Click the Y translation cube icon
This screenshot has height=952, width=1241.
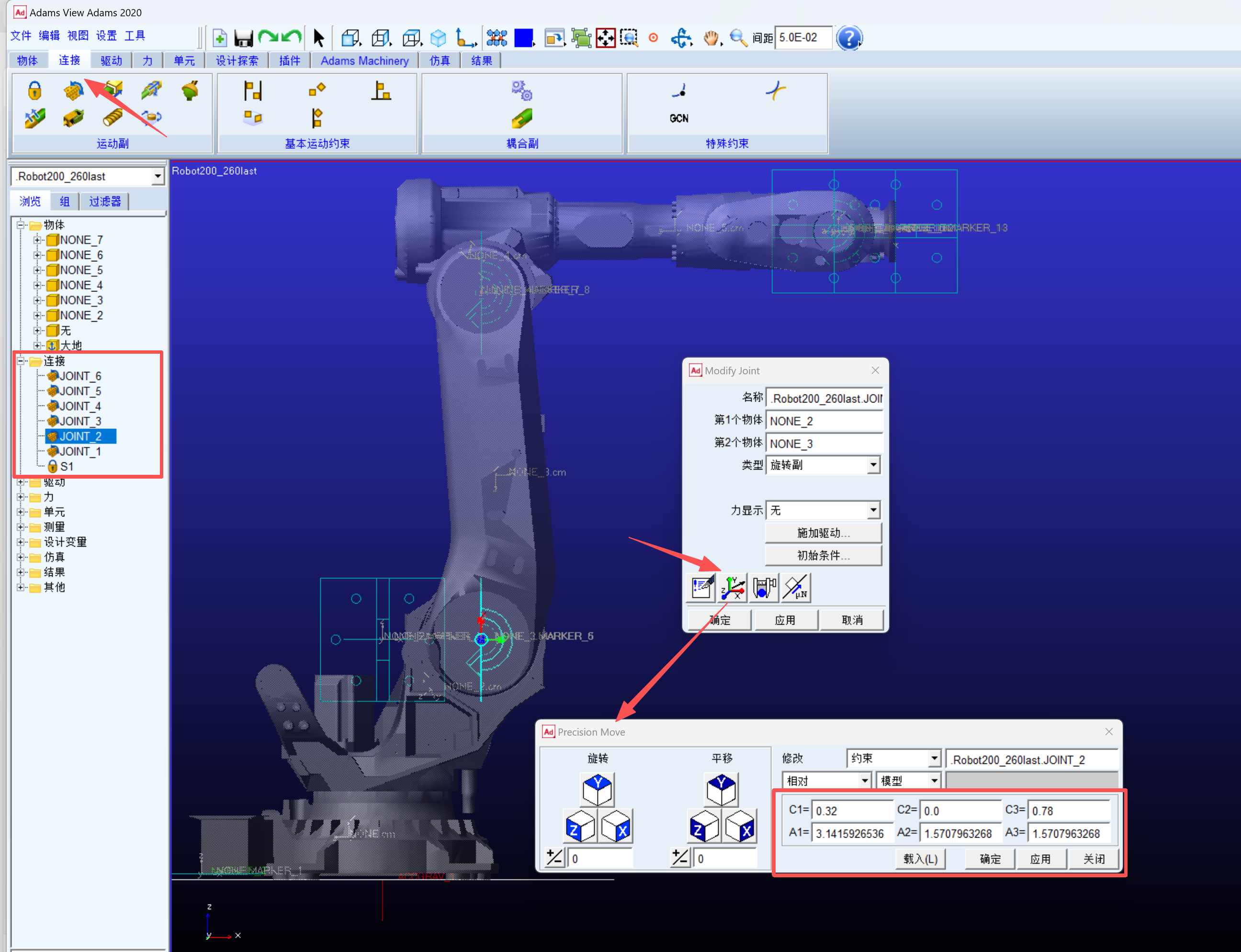(721, 789)
